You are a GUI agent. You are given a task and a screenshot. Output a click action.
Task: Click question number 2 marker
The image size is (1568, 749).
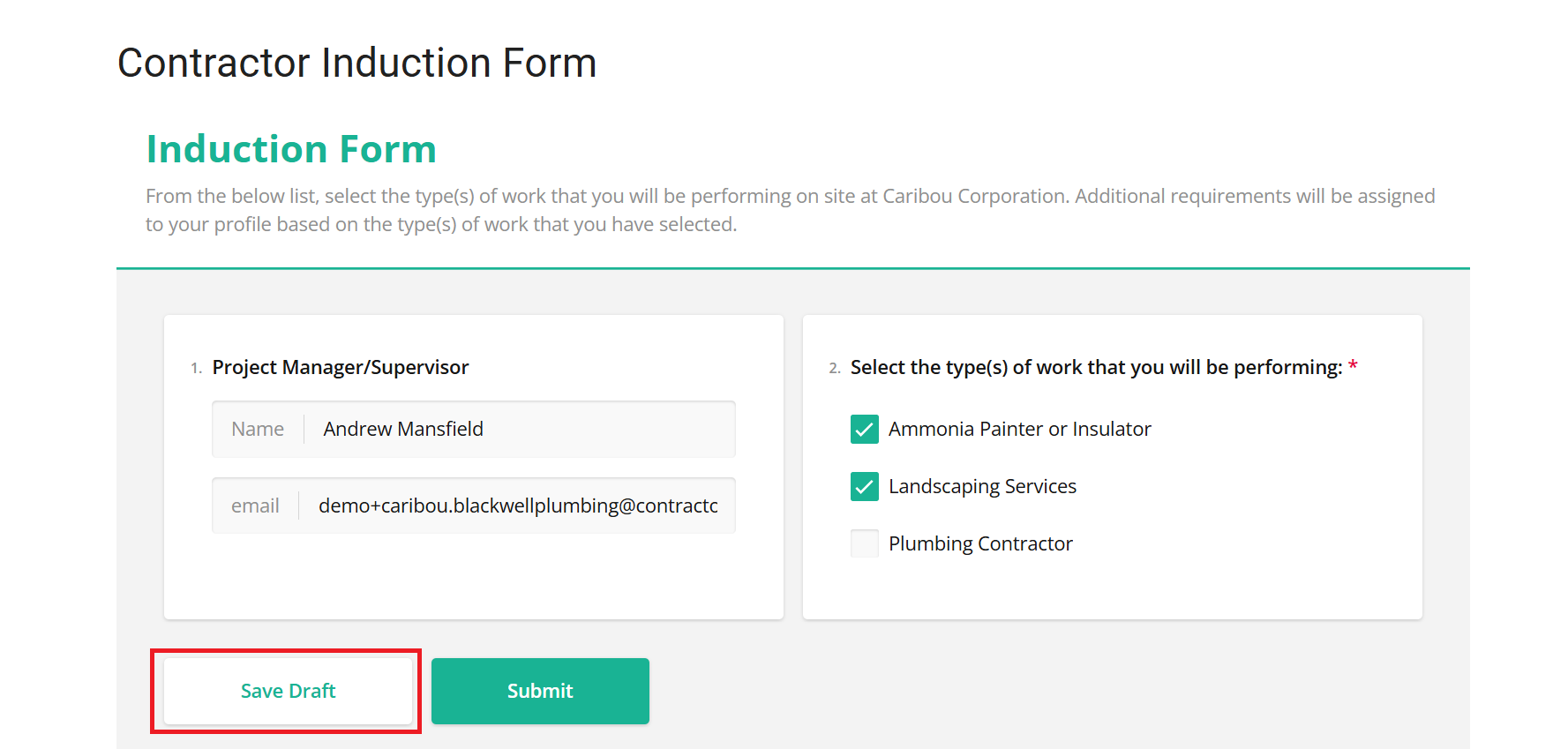click(x=834, y=368)
